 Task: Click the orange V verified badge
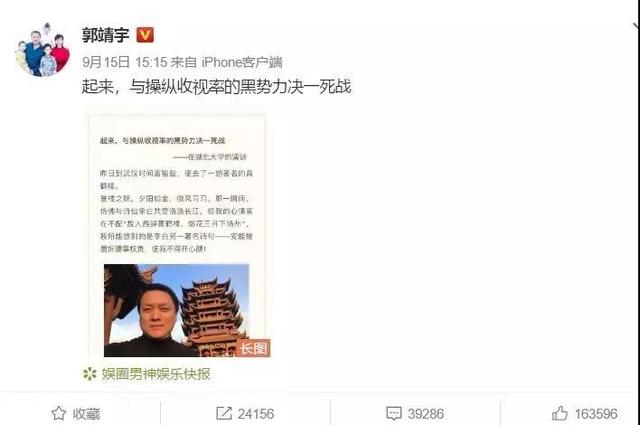click(x=145, y=35)
